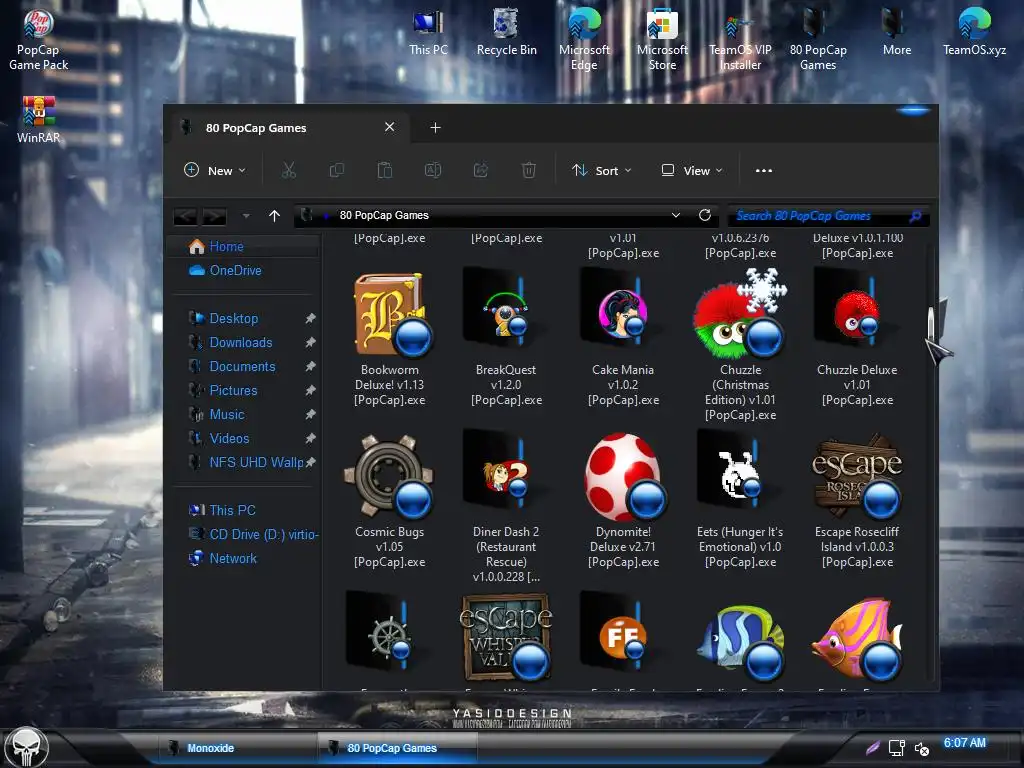Viewport: 1024px width, 768px height.
Task: Navigate back in File Explorer
Action: click(185, 216)
